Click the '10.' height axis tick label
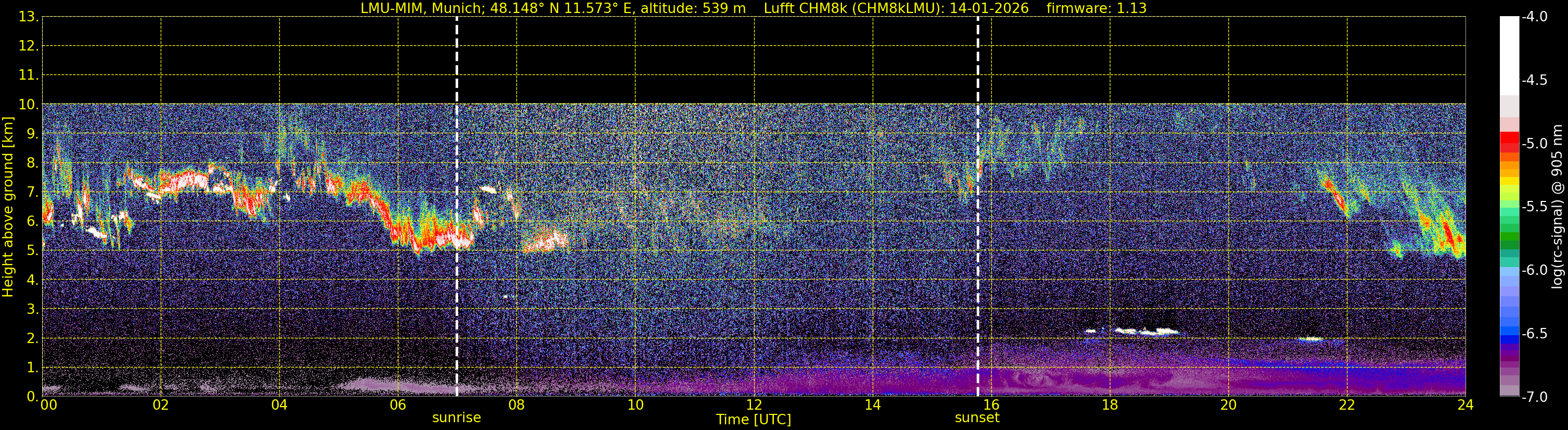This screenshot has height=430, width=1568. 29,104
